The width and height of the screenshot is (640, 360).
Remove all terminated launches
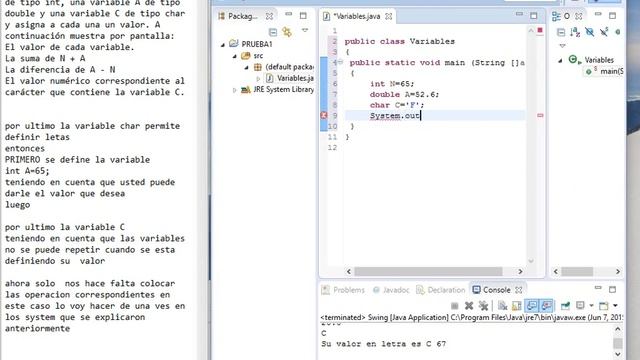(483, 305)
